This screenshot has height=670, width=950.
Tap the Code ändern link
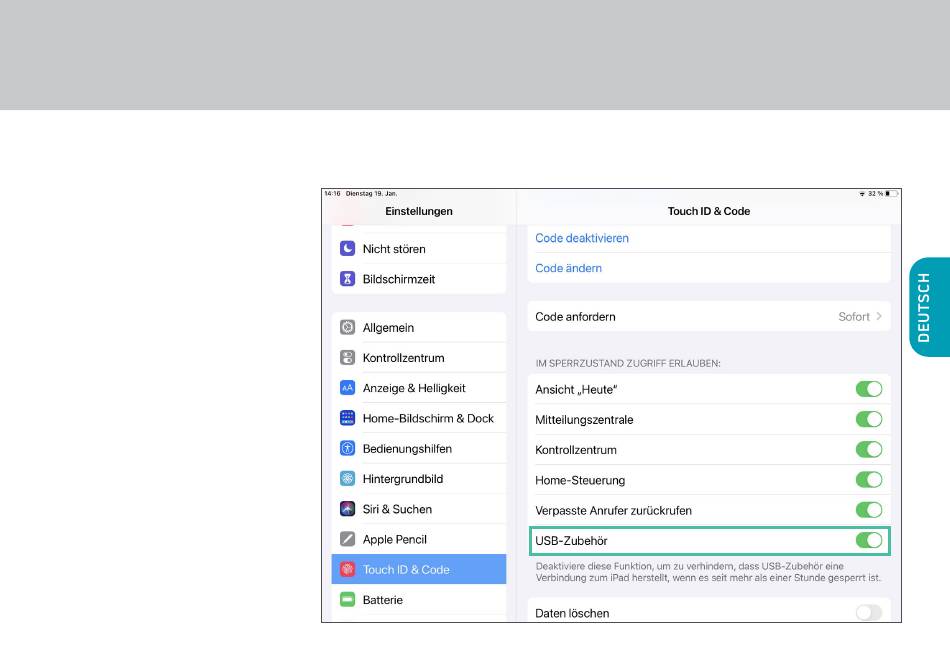click(x=568, y=268)
